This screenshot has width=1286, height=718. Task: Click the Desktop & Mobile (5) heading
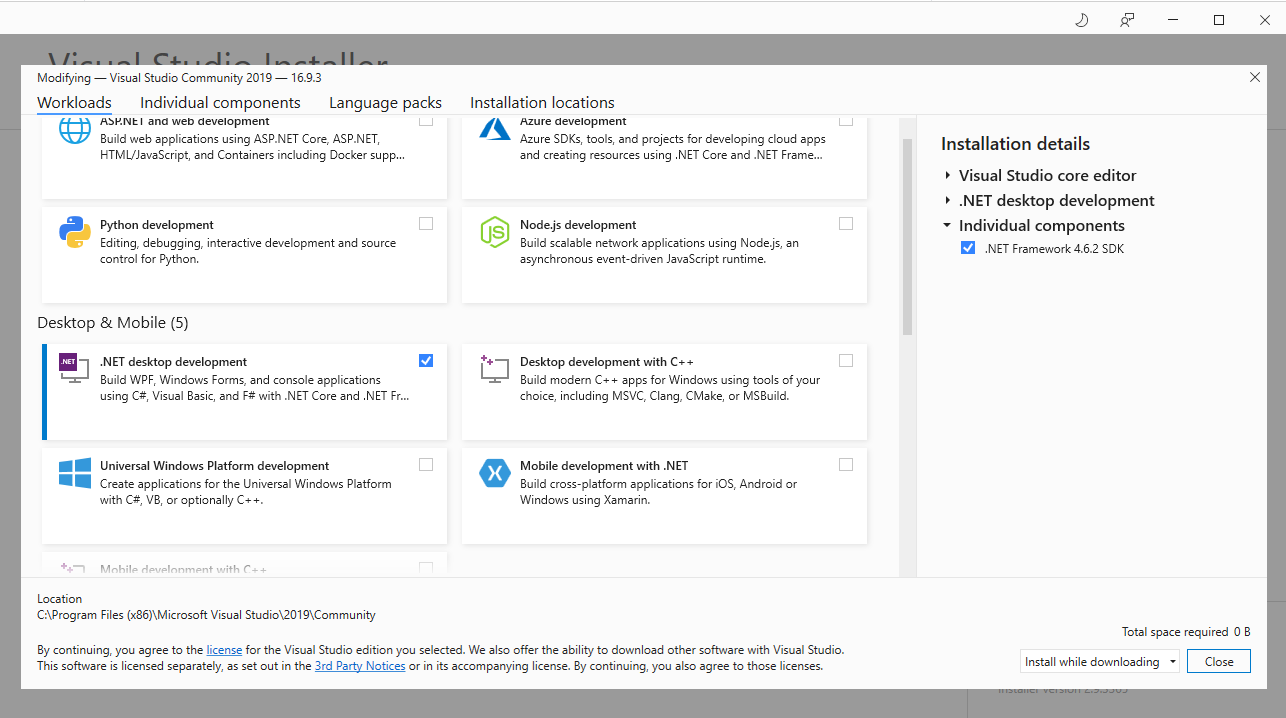(x=113, y=322)
